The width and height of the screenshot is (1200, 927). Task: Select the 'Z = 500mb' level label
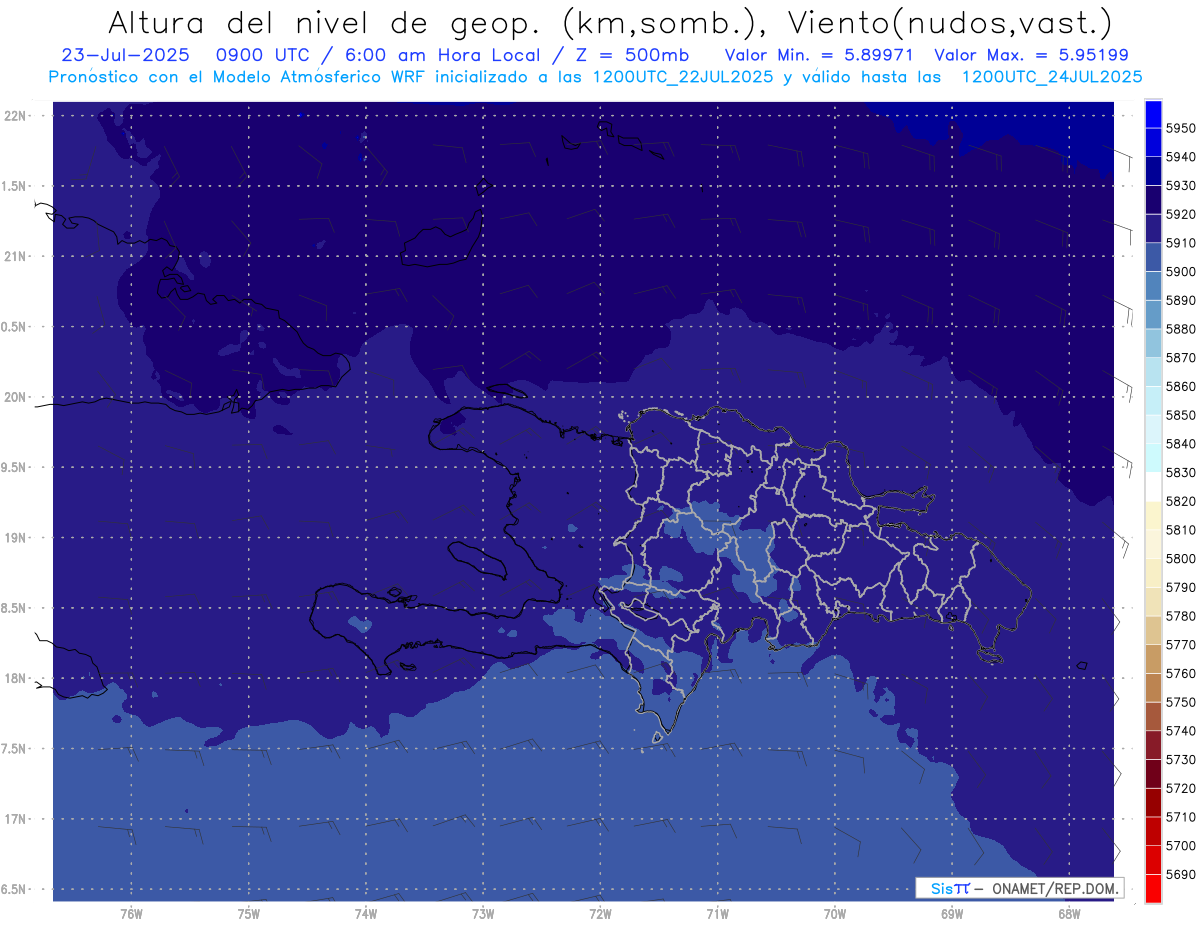[x=632, y=55]
